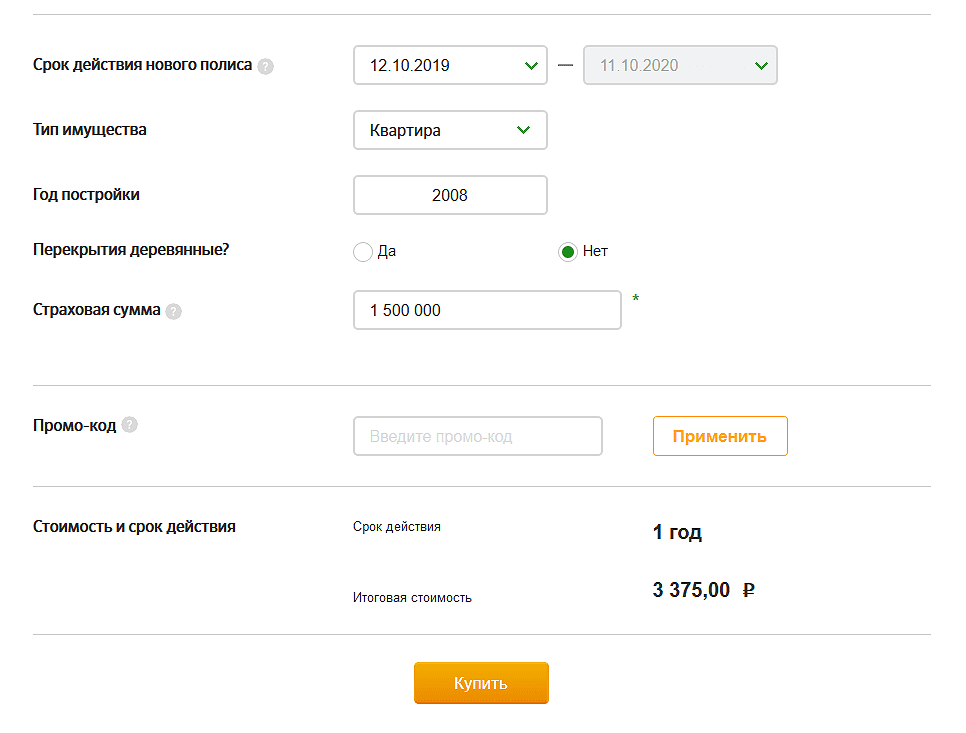Image resolution: width=966 pixels, height=733 pixels.
Task: Click green asterisk beside insurance sum field
Action: [x=635, y=299]
